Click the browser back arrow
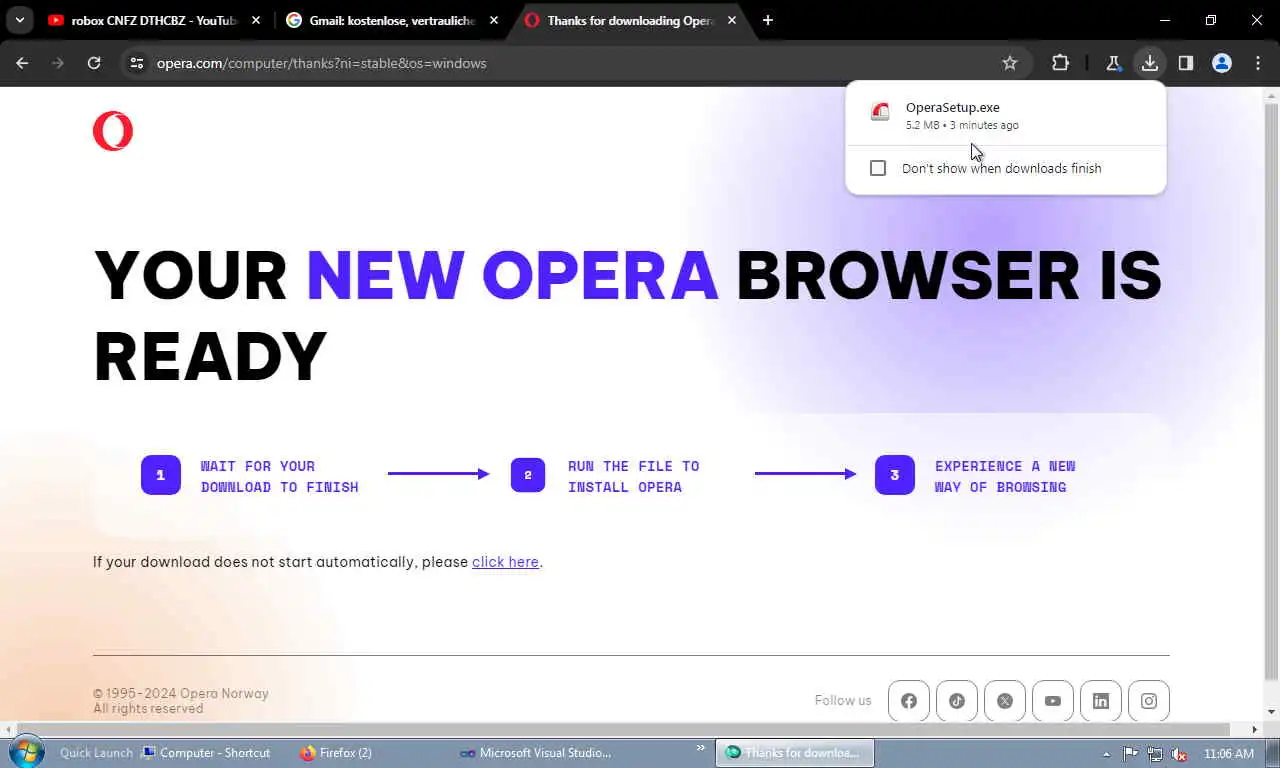1280x768 pixels. [x=22, y=63]
